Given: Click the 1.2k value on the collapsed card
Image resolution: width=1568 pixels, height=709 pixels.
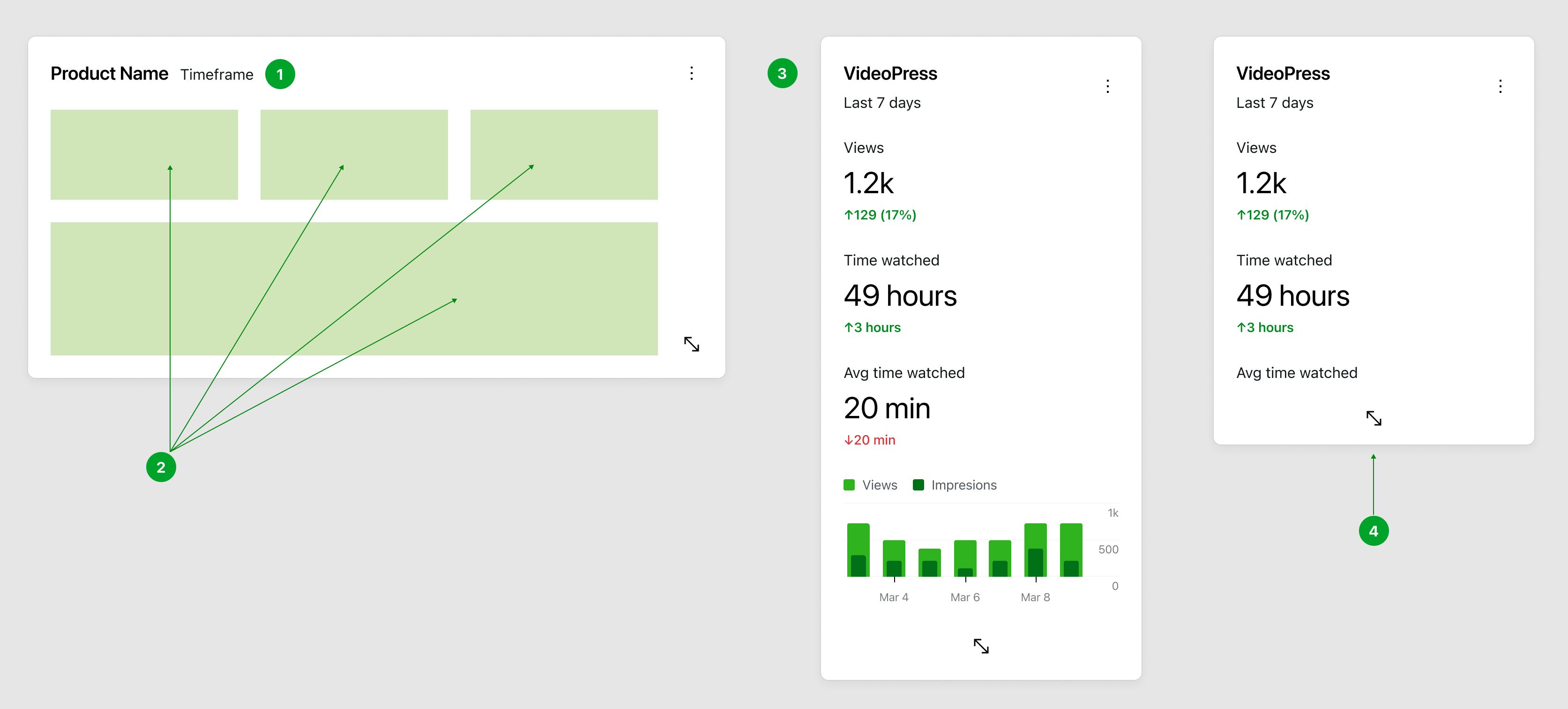Looking at the screenshot, I should [1261, 183].
